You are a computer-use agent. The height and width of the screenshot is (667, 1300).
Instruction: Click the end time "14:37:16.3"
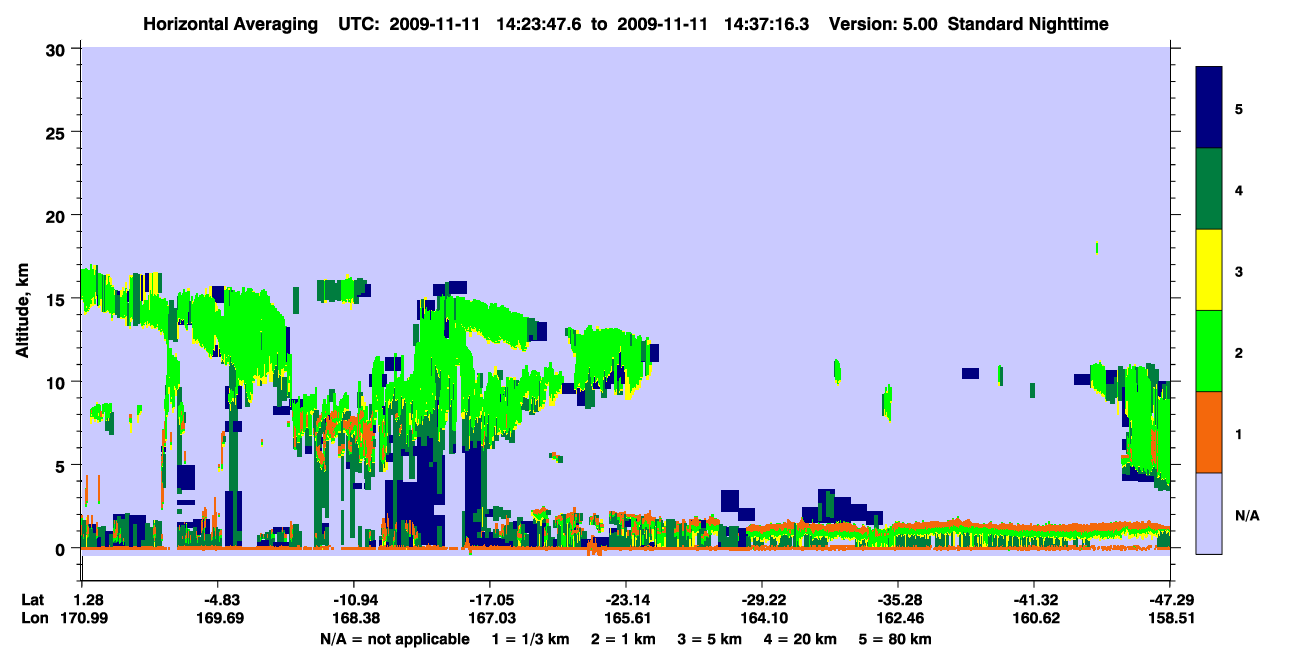(765, 23)
